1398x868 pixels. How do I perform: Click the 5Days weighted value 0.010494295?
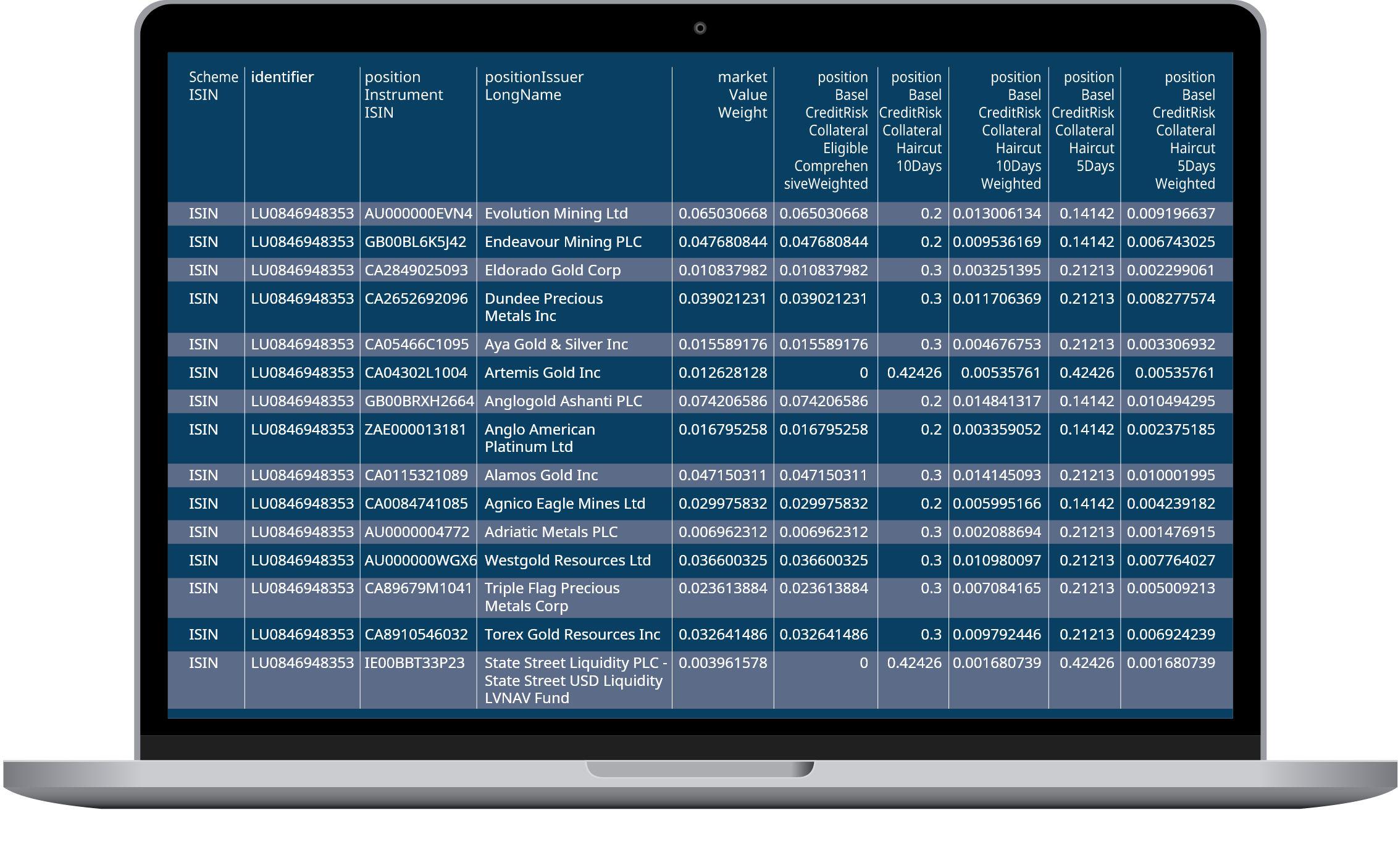pyautogui.click(x=1171, y=401)
